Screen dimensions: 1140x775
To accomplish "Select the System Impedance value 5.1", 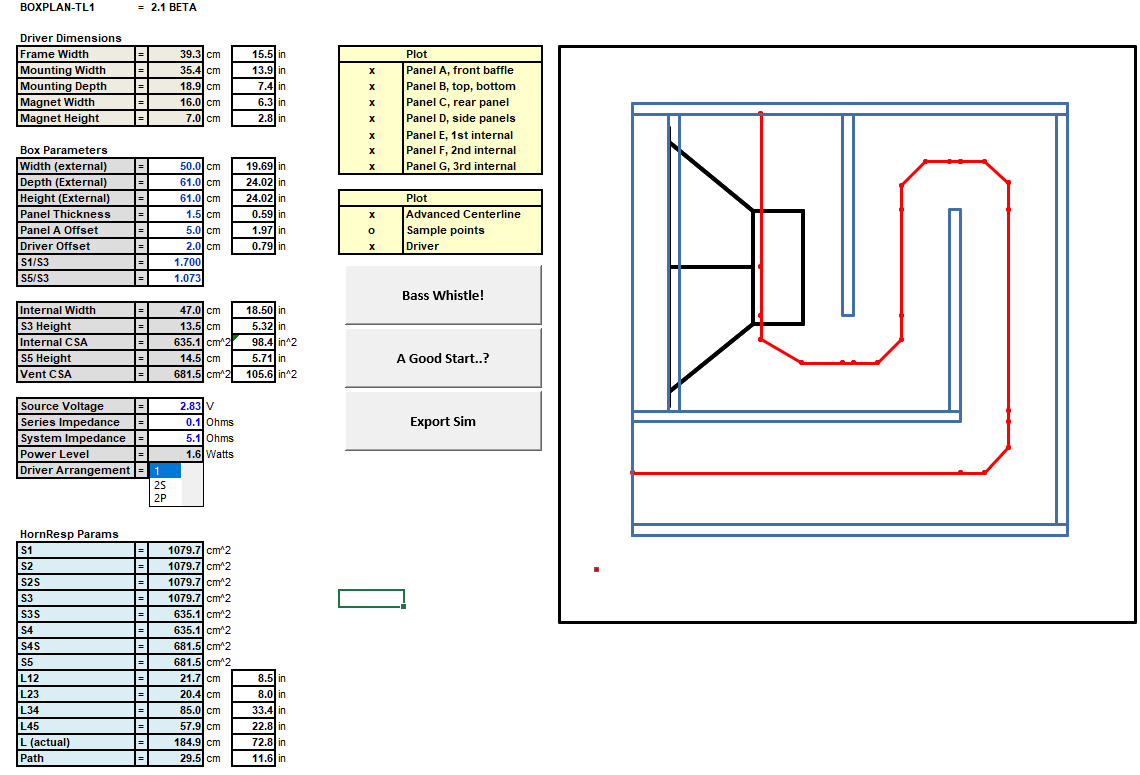I will (x=176, y=438).
